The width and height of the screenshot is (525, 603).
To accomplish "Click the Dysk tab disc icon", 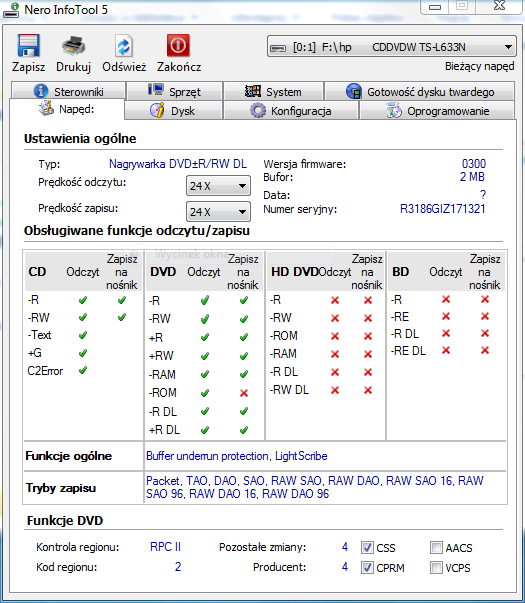I will pos(157,110).
